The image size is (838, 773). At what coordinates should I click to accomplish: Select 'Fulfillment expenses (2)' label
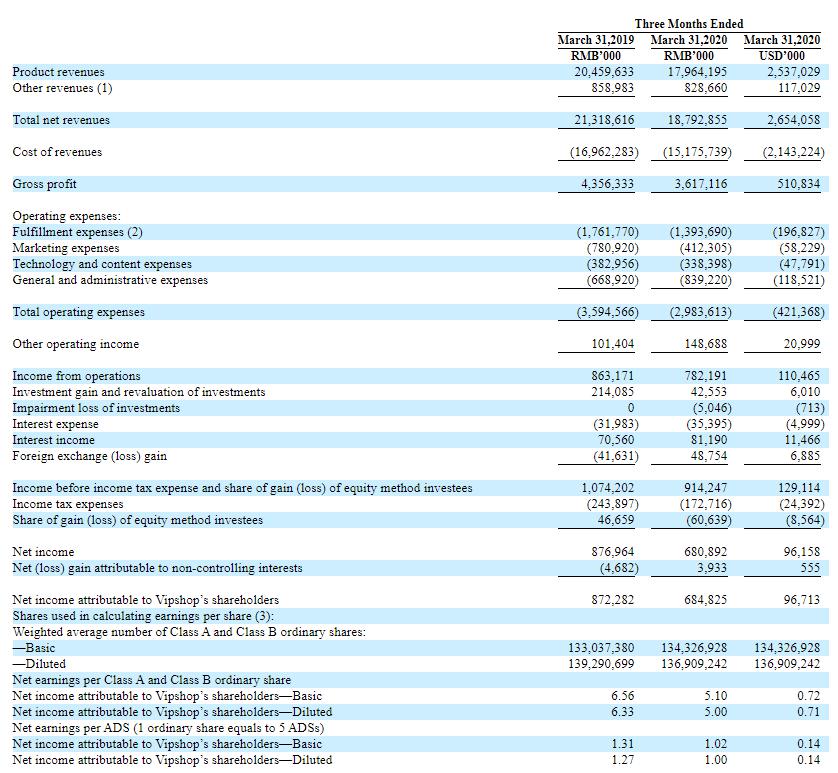point(77,232)
